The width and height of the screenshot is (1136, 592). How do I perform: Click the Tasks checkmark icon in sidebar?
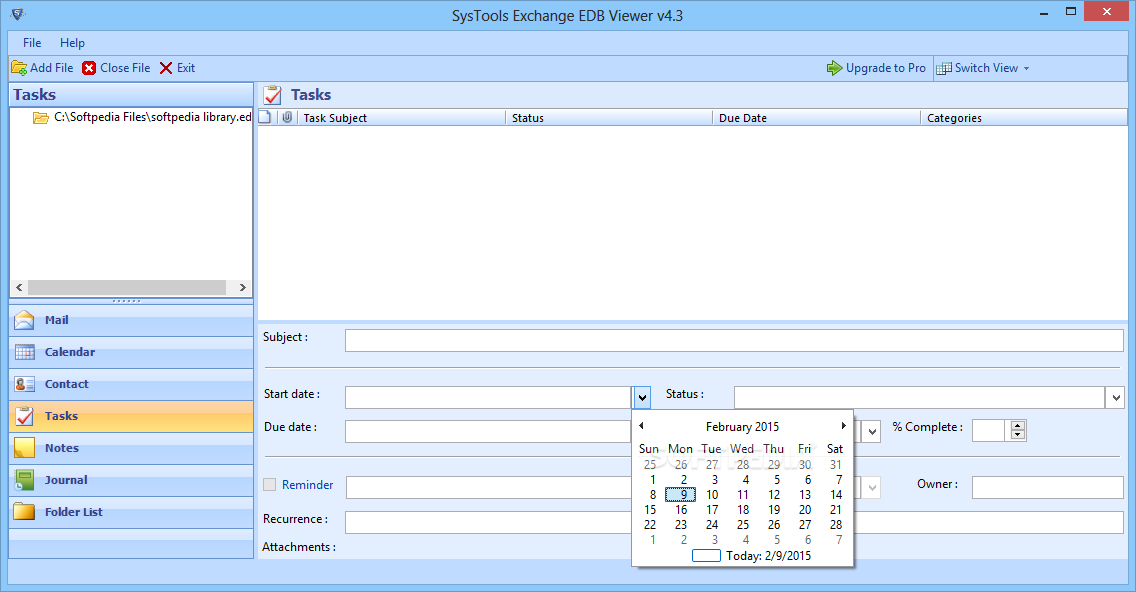pyautogui.click(x=24, y=416)
